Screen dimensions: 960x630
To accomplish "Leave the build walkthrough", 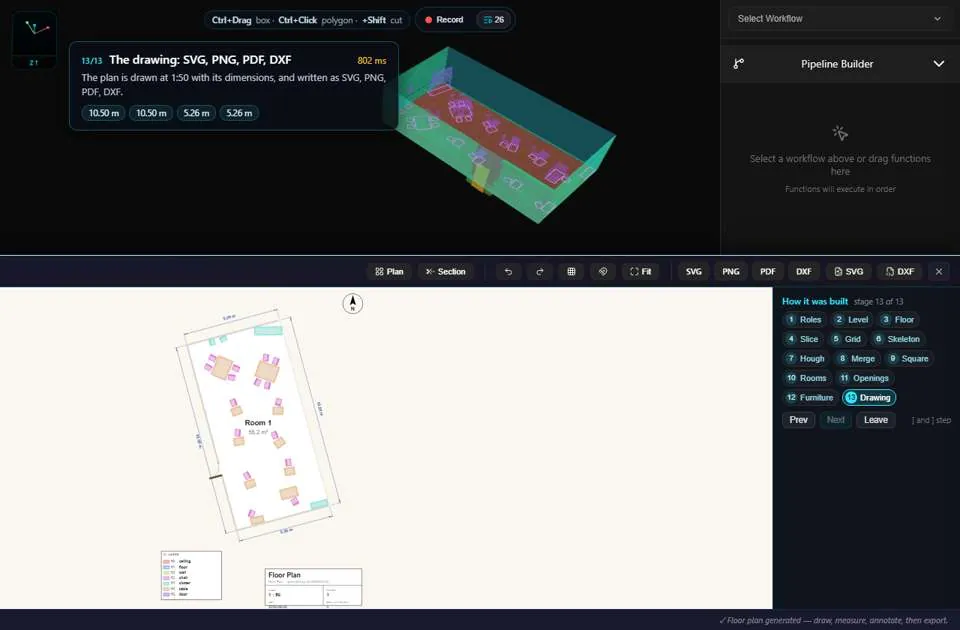I will click(876, 420).
